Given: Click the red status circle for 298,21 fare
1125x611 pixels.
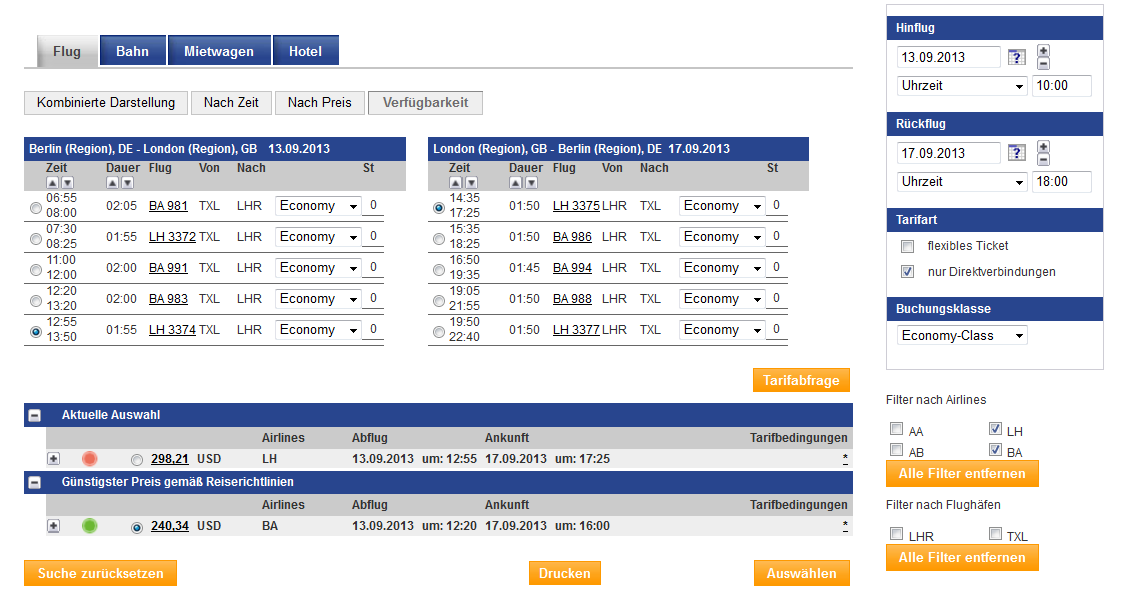Looking at the screenshot, I should [x=90, y=459].
